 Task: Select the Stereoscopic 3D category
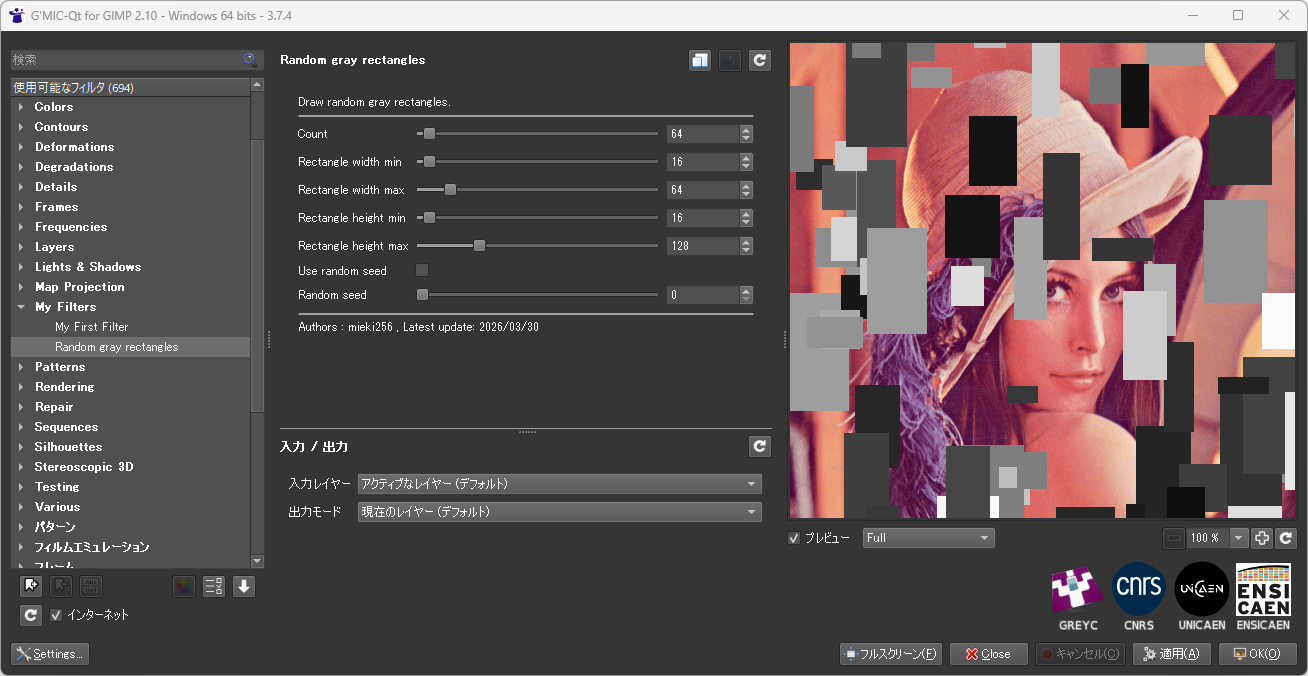84,467
